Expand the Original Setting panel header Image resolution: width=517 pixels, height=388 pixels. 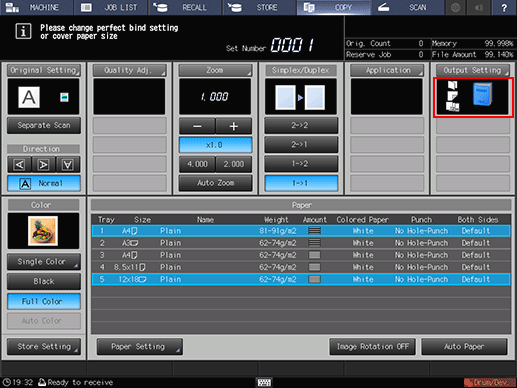[44, 70]
